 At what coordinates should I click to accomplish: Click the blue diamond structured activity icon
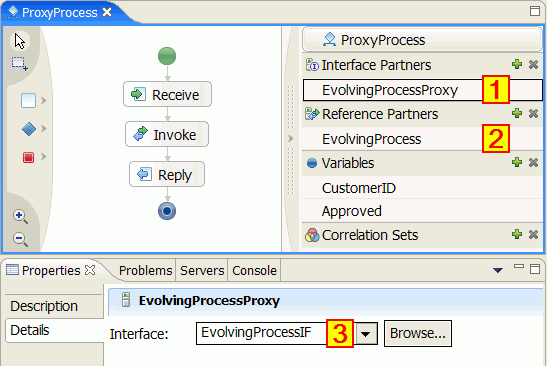[29, 129]
